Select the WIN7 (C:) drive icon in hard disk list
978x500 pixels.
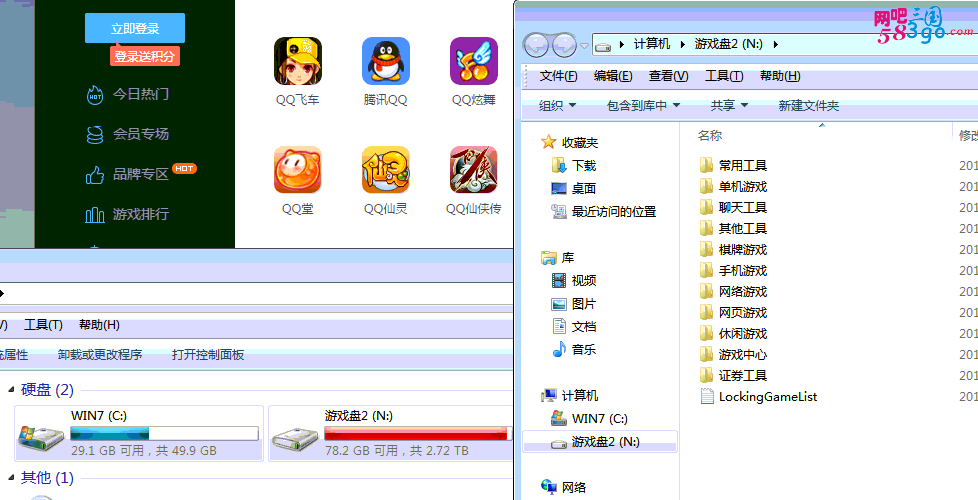coord(41,438)
